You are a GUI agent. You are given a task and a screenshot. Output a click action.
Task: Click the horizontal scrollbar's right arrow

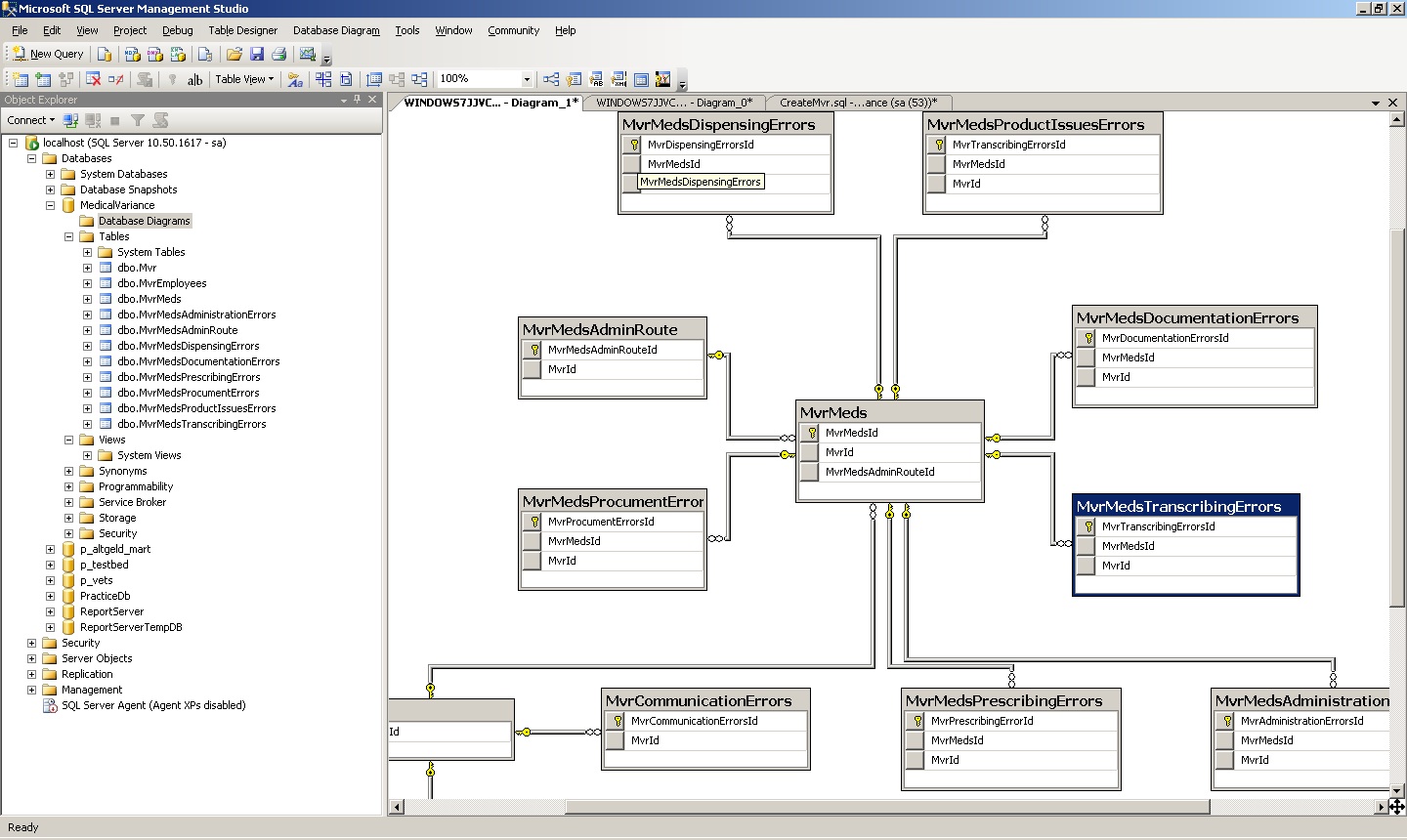click(1384, 807)
